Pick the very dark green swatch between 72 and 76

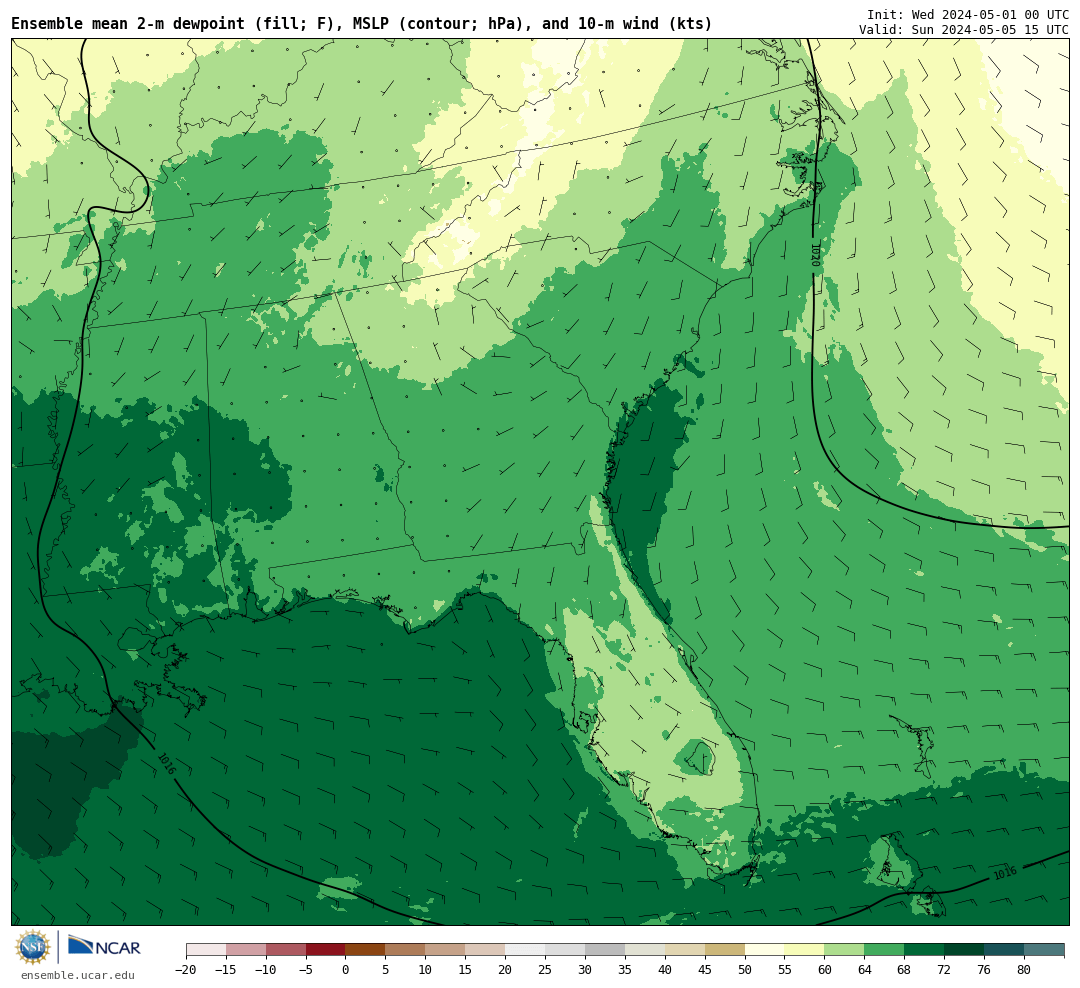[x=964, y=950]
